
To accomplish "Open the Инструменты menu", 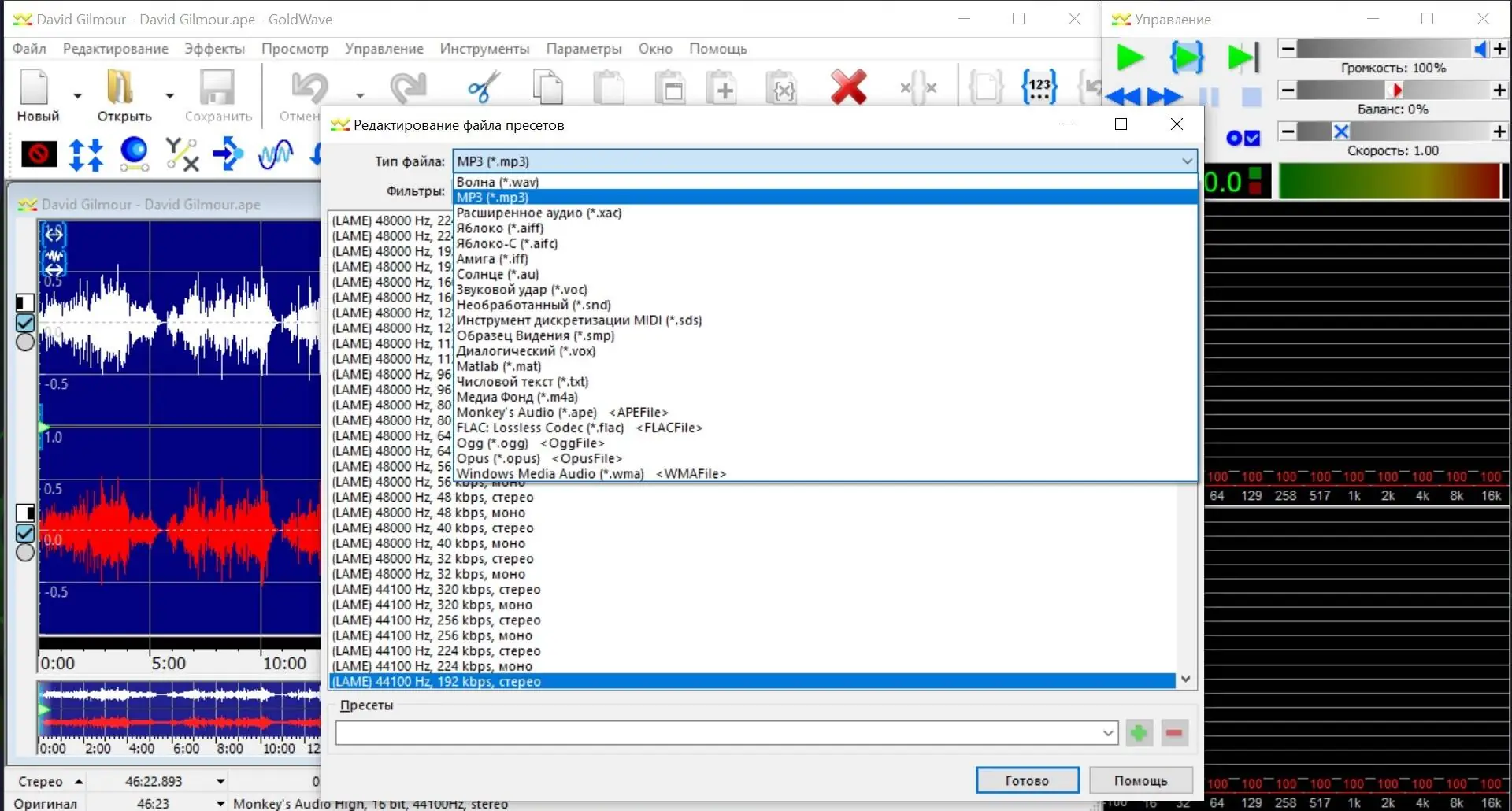I will pyautogui.click(x=484, y=49).
